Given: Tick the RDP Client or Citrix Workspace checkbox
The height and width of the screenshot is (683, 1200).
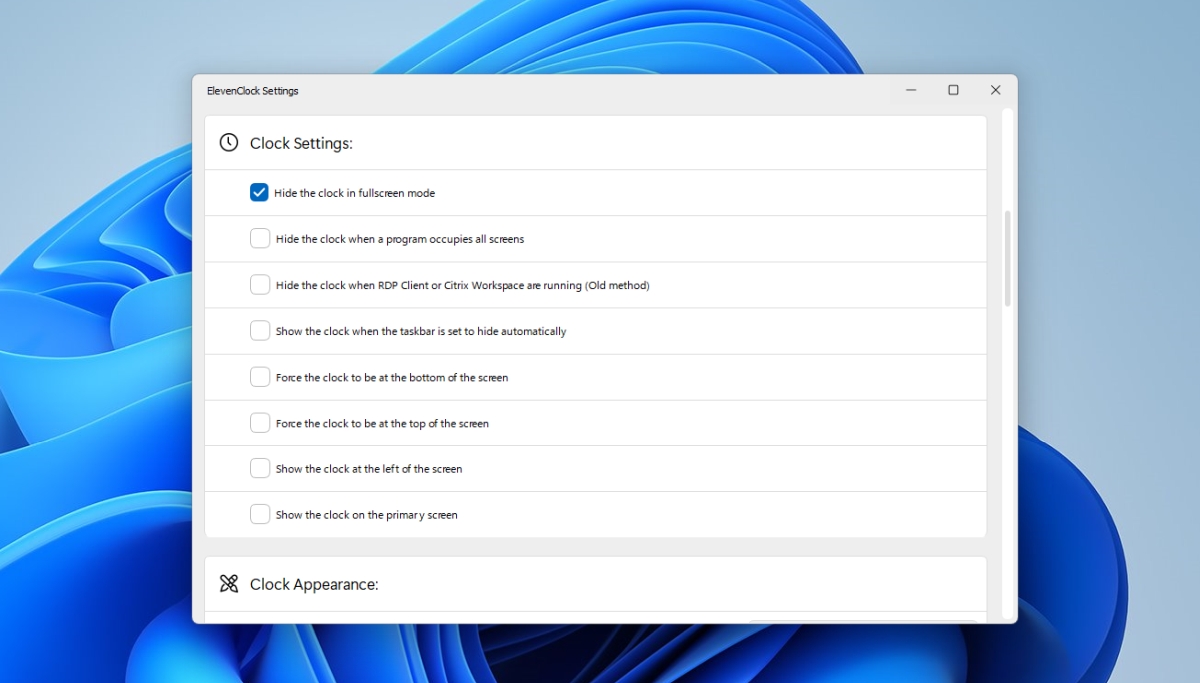Looking at the screenshot, I should point(260,284).
